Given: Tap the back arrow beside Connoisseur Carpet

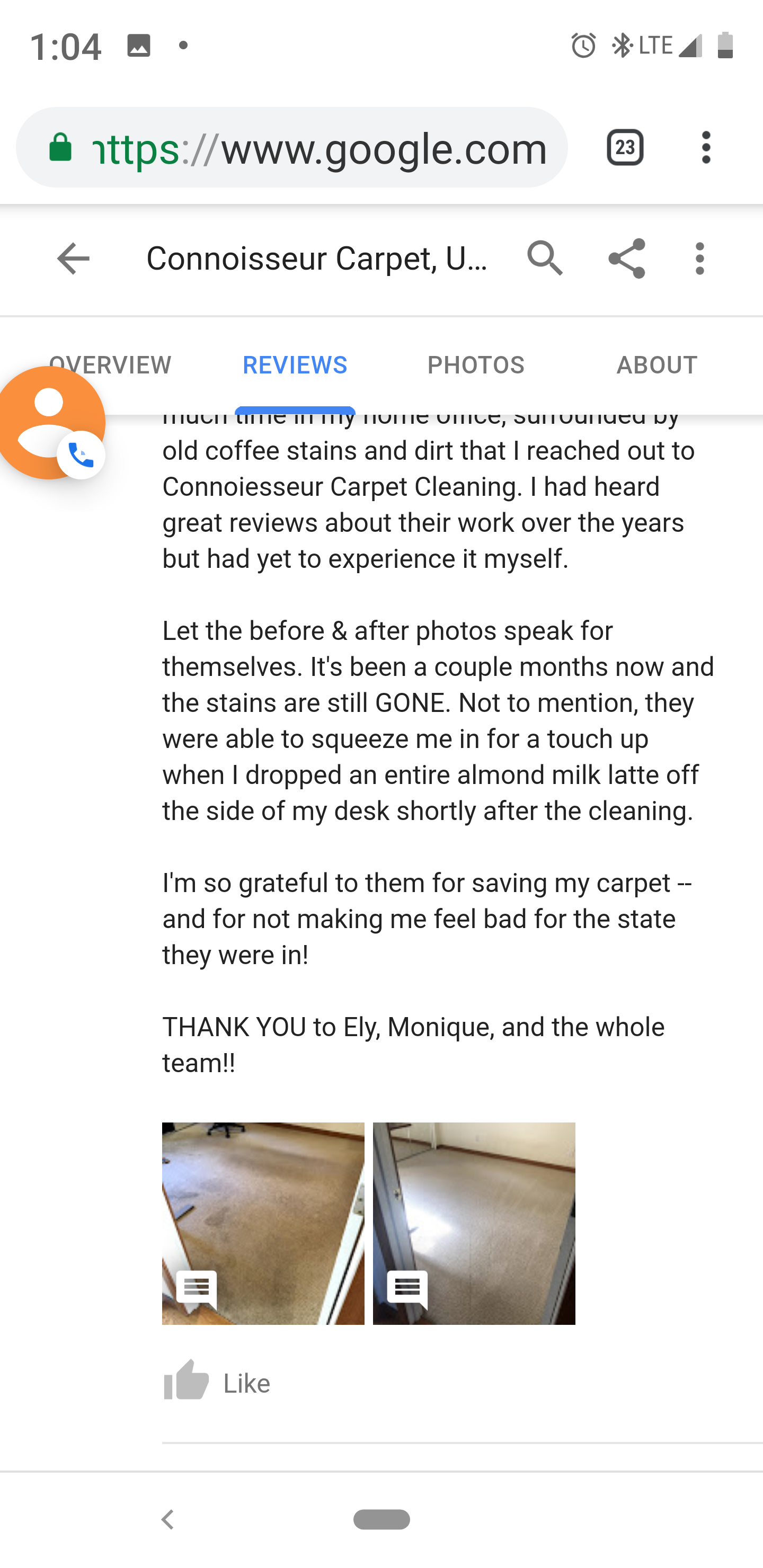Looking at the screenshot, I should (x=73, y=259).
